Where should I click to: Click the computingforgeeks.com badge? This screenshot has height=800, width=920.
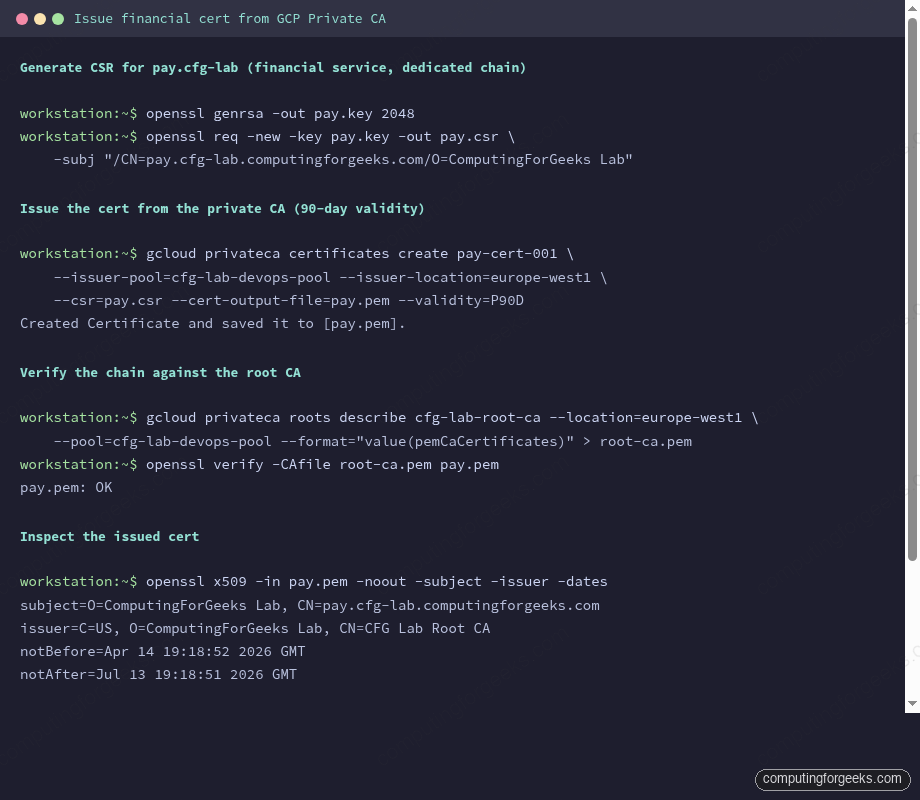click(832, 779)
